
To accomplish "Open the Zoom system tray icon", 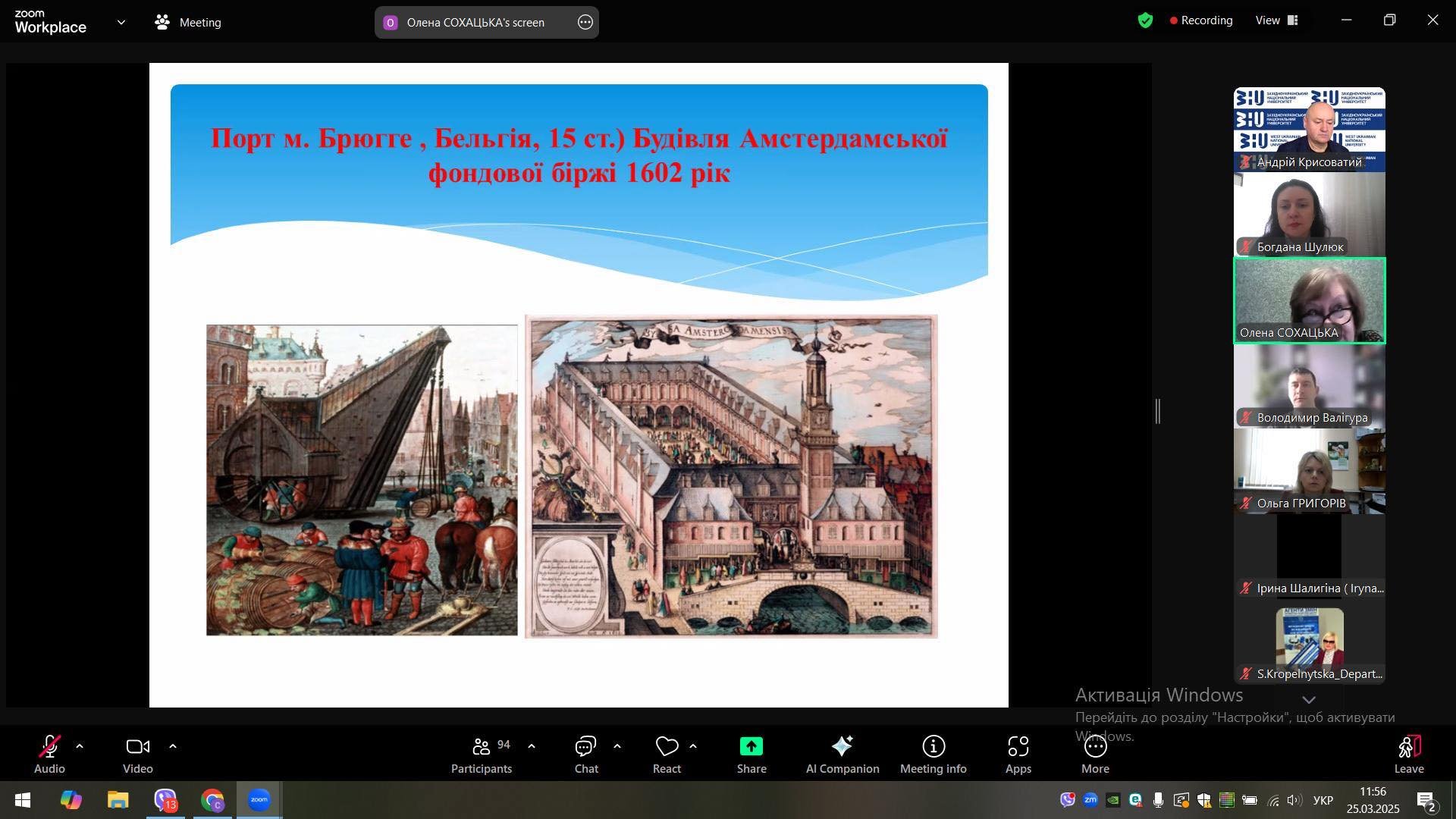I will click(1090, 799).
